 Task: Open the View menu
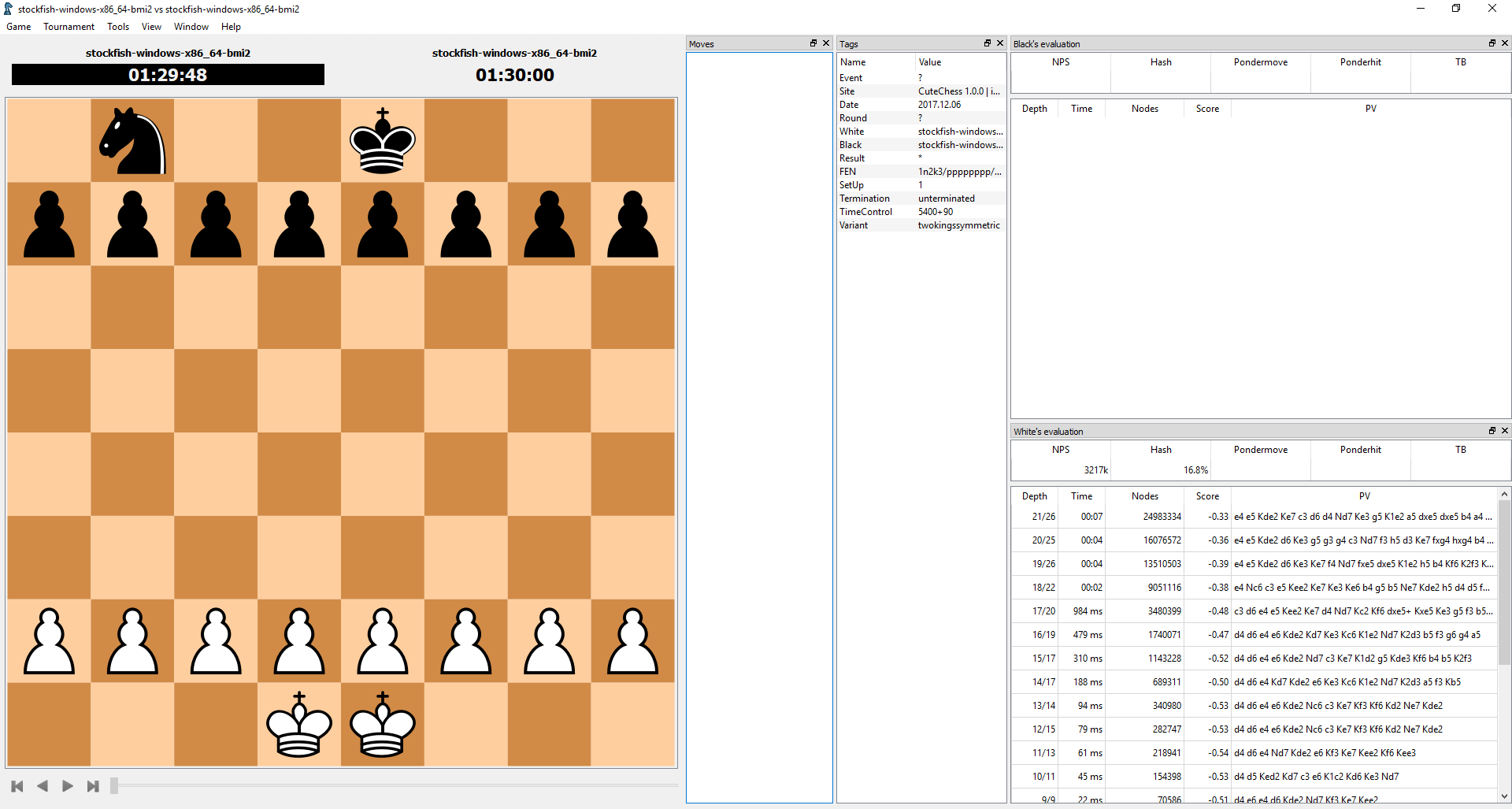(x=151, y=27)
